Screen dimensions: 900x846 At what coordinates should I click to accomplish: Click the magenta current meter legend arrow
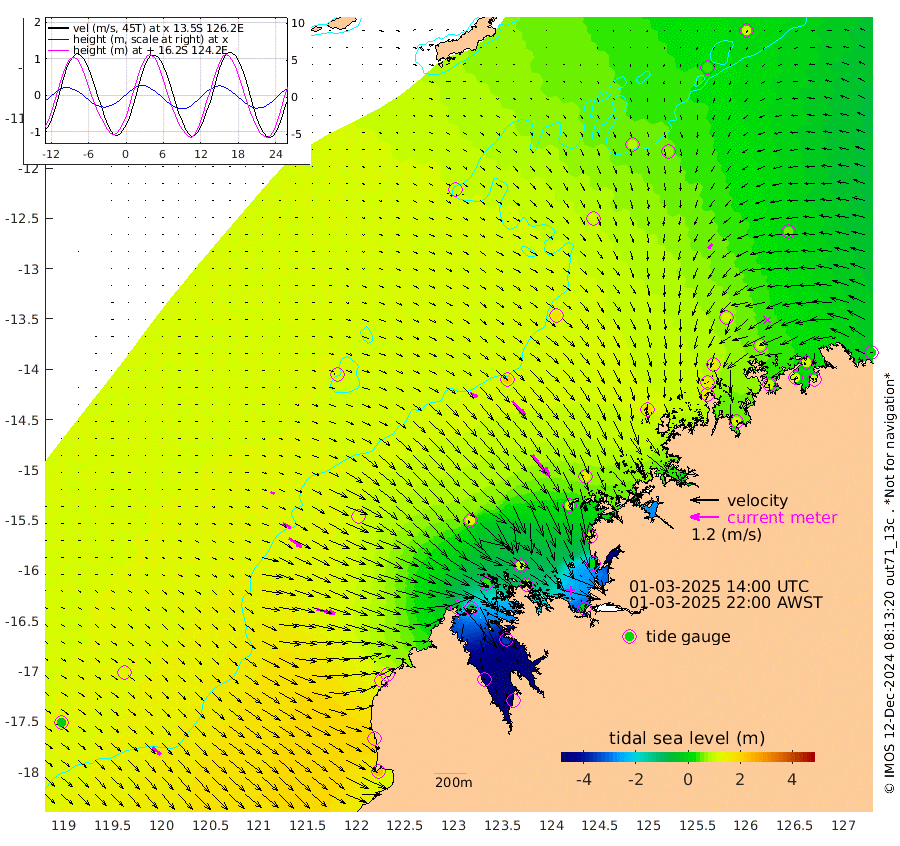[x=704, y=517]
